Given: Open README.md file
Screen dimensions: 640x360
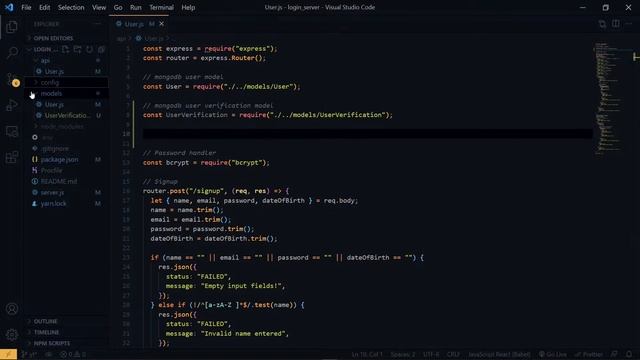Looking at the screenshot, I should [x=59, y=182].
